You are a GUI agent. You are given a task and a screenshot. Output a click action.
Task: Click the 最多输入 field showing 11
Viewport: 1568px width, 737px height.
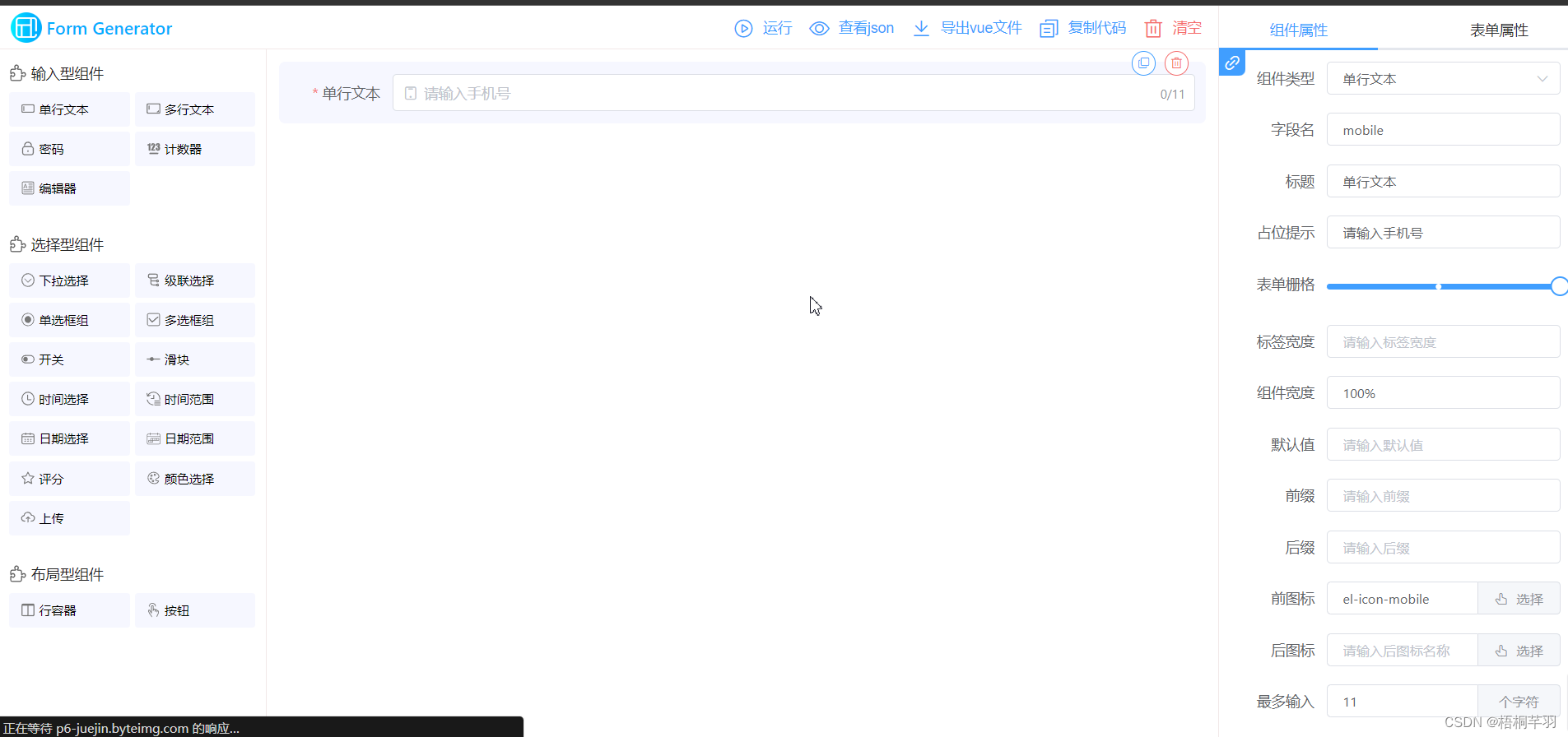tap(1403, 702)
